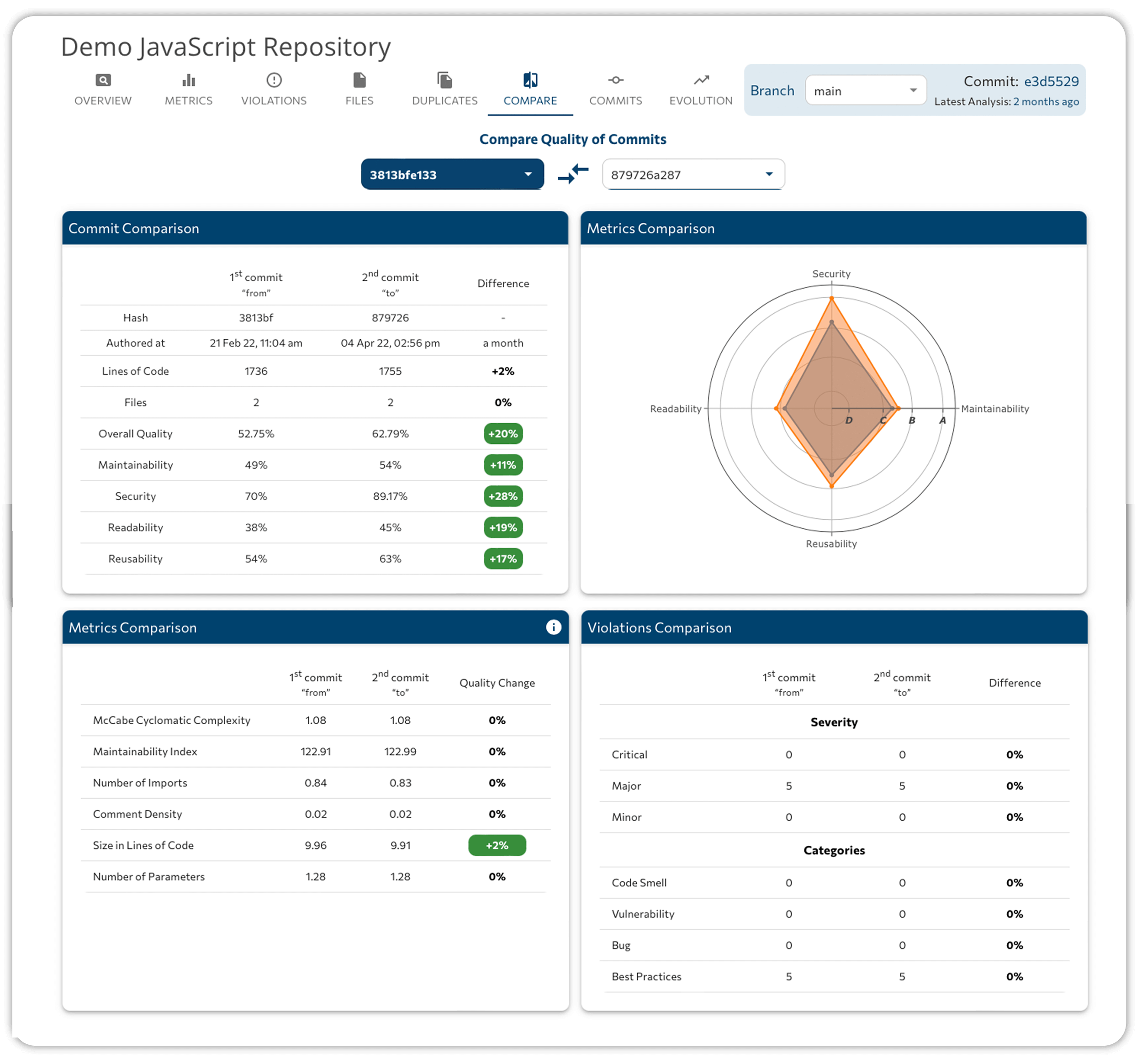Screen dimensions: 1142x1064
Task: Click the Security +28% badge
Action: pos(503,496)
